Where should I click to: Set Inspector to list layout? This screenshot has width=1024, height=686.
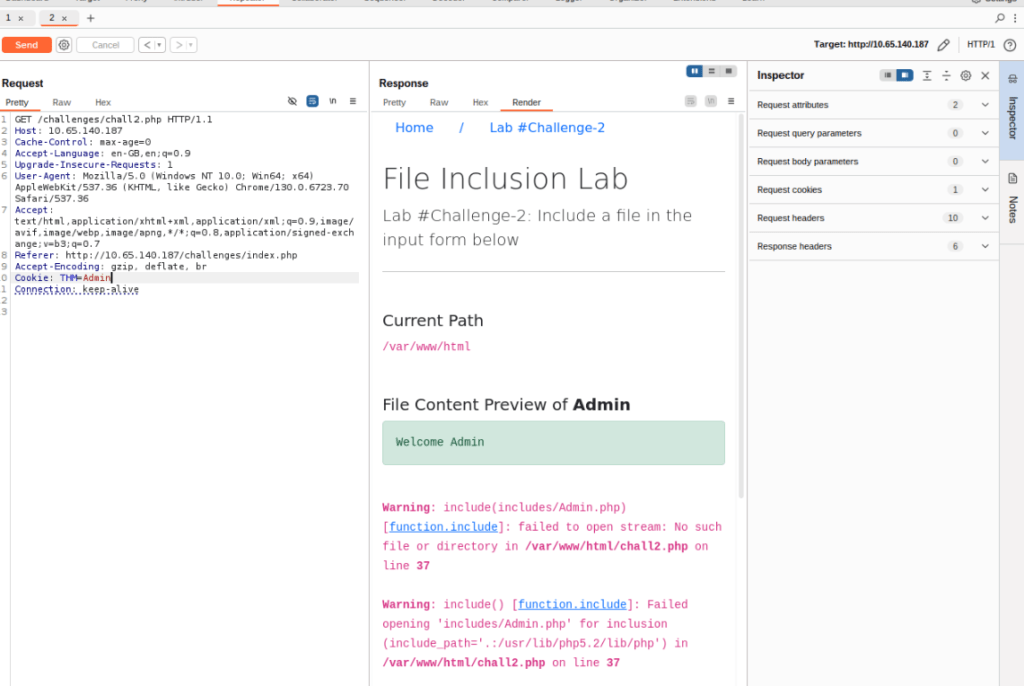[x=888, y=75]
